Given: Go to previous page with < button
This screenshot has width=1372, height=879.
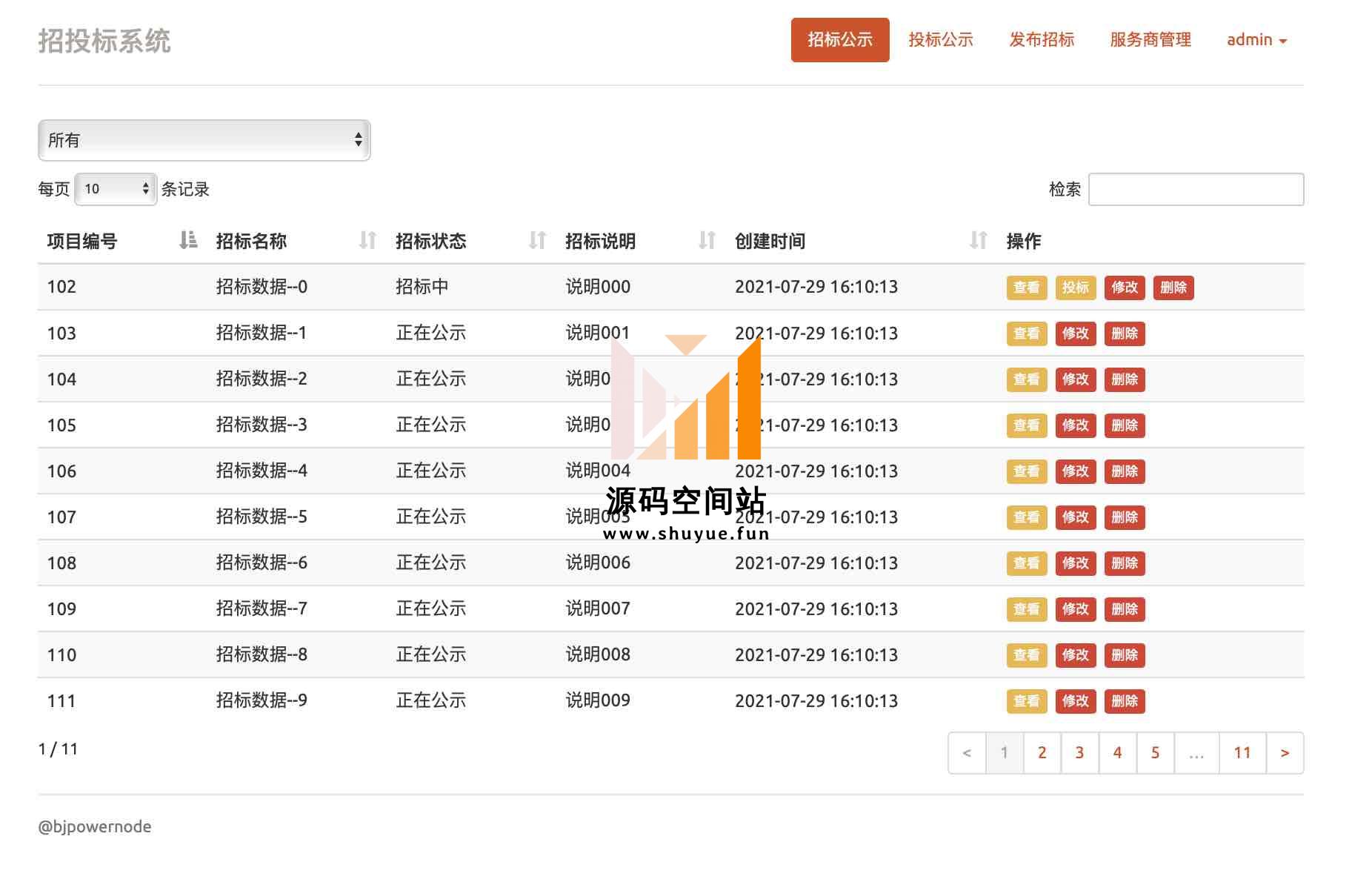Looking at the screenshot, I should pyautogui.click(x=967, y=753).
